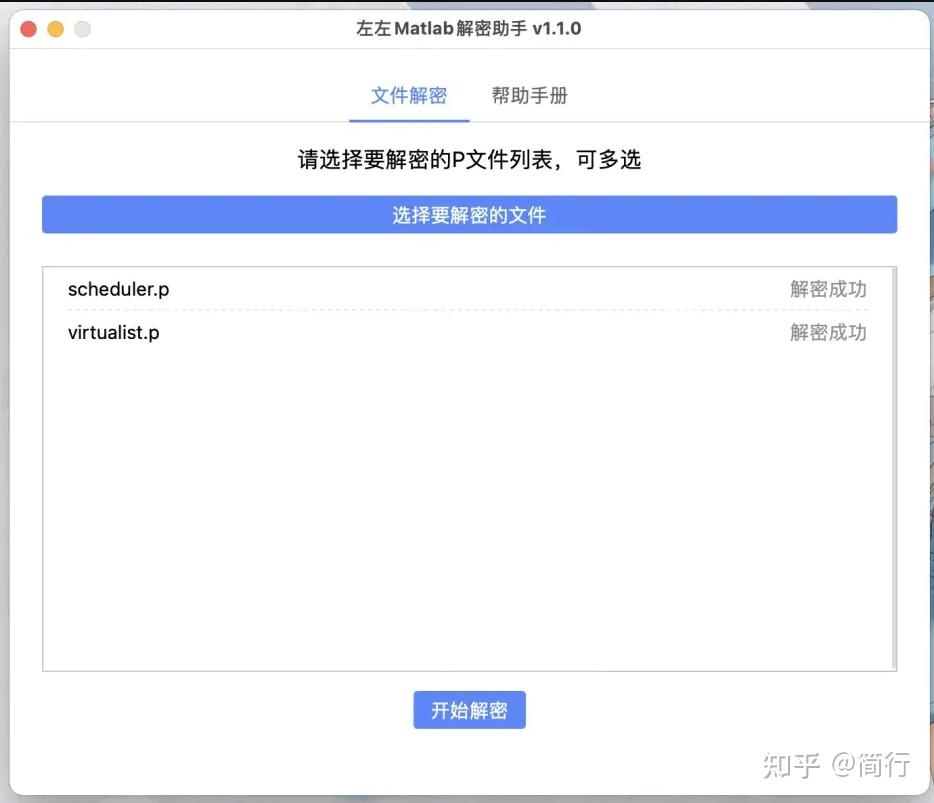Viewport: 934px width, 803px height.
Task: Select virtualist.p in the file list
Action: click(x=114, y=332)
